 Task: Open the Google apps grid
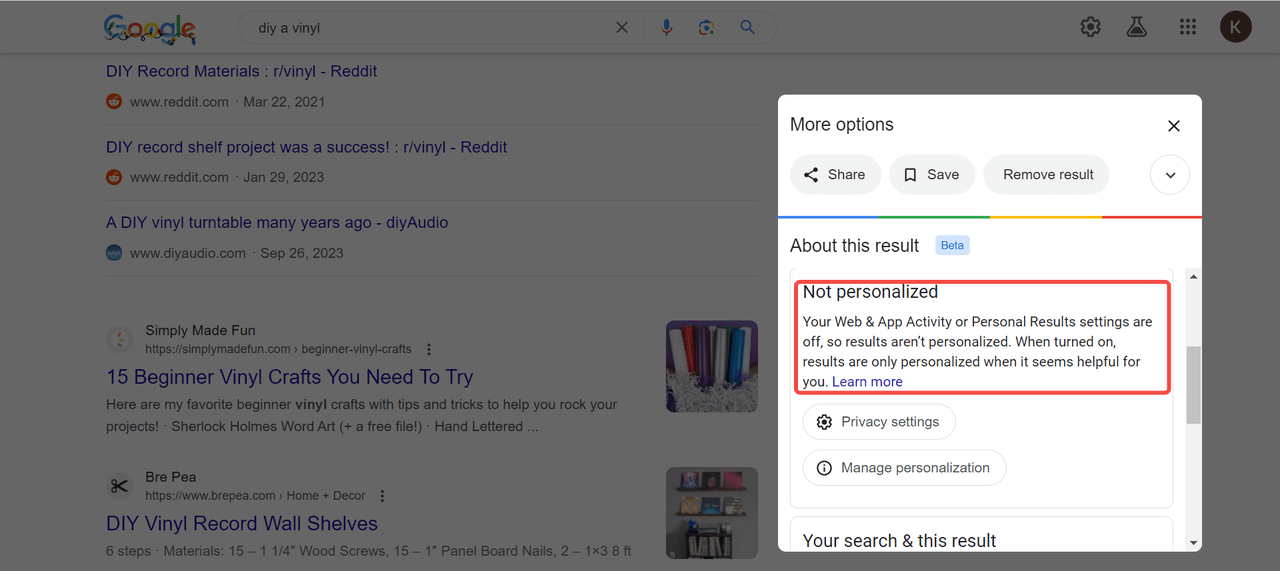[x=1187, y=27]
